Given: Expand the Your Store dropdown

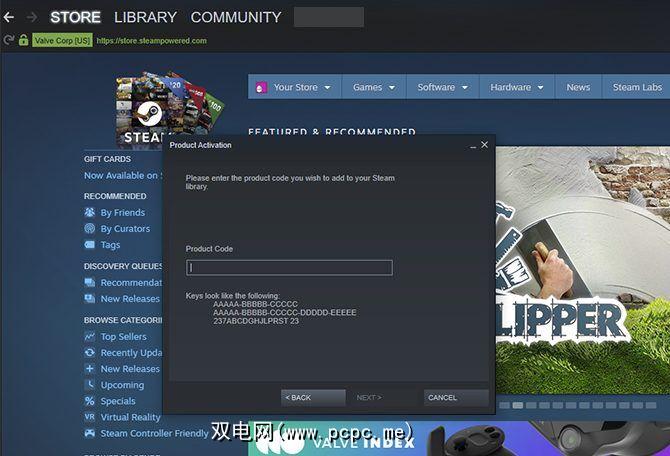Looking at the screenshot, I should pyautogui.click(x=295, y=87).
